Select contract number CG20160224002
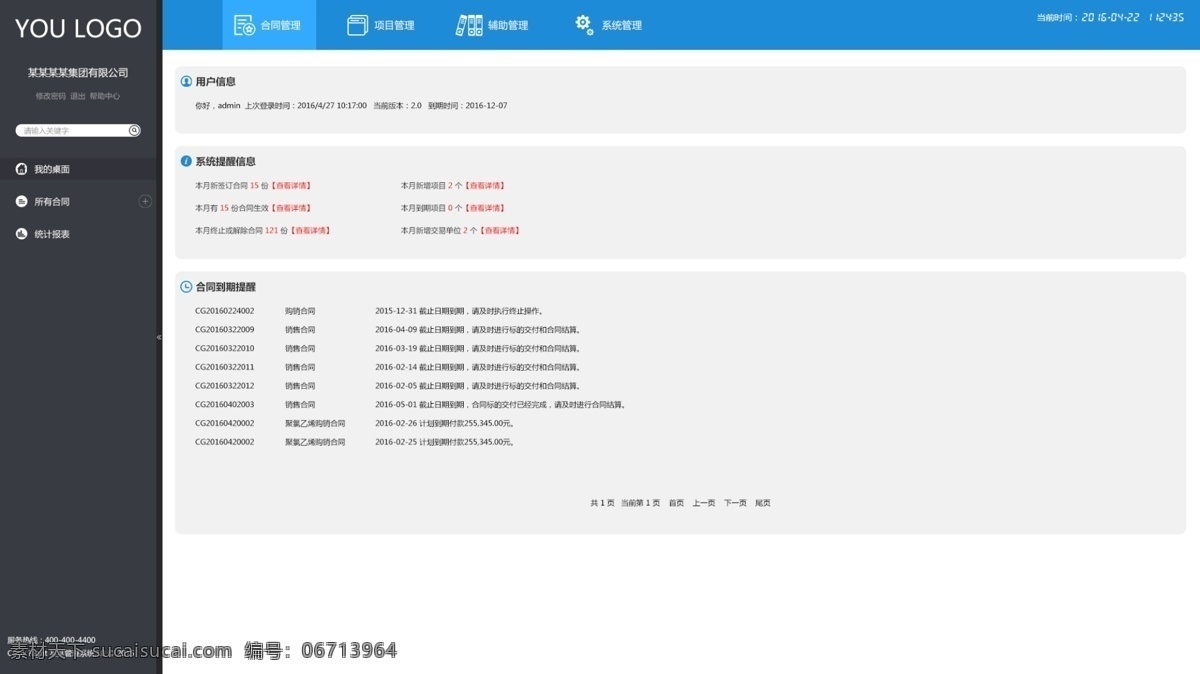Viewport: 1200px width, 674px height. [x=225, y=311]
